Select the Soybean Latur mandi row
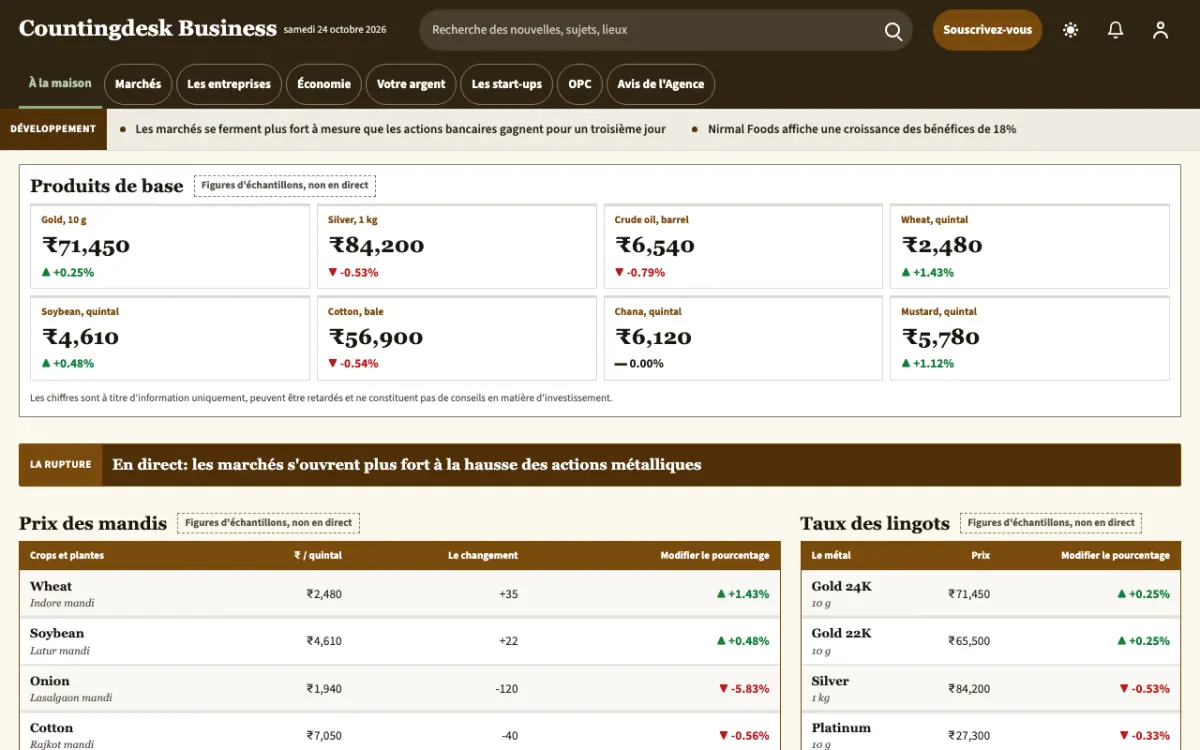 tap(400, 641)
